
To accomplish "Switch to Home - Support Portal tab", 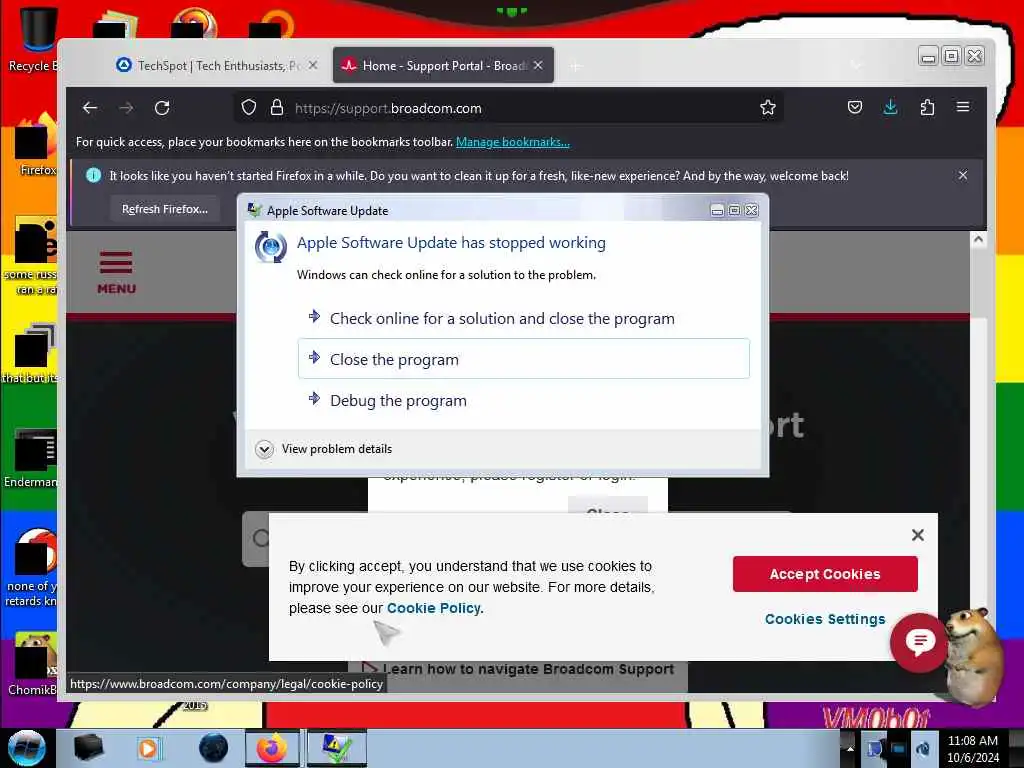I will coord(443,65).
